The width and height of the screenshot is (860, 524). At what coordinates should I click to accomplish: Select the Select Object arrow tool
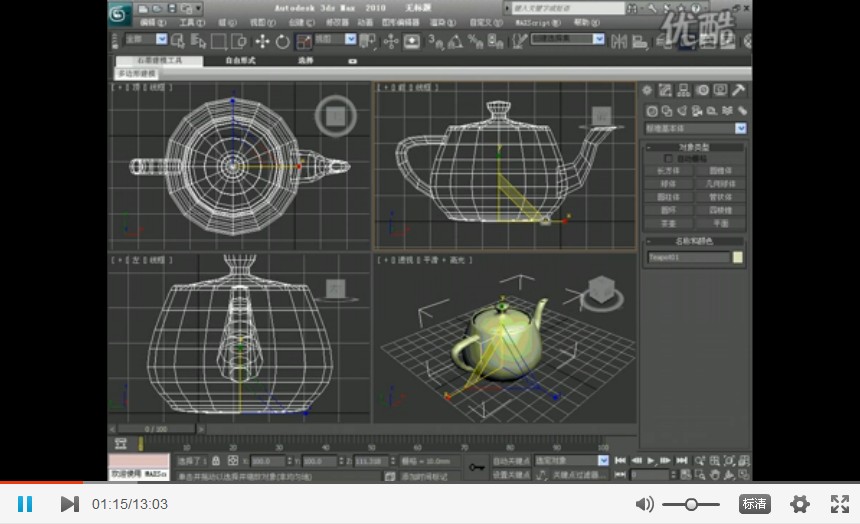(x=178, y=41)
